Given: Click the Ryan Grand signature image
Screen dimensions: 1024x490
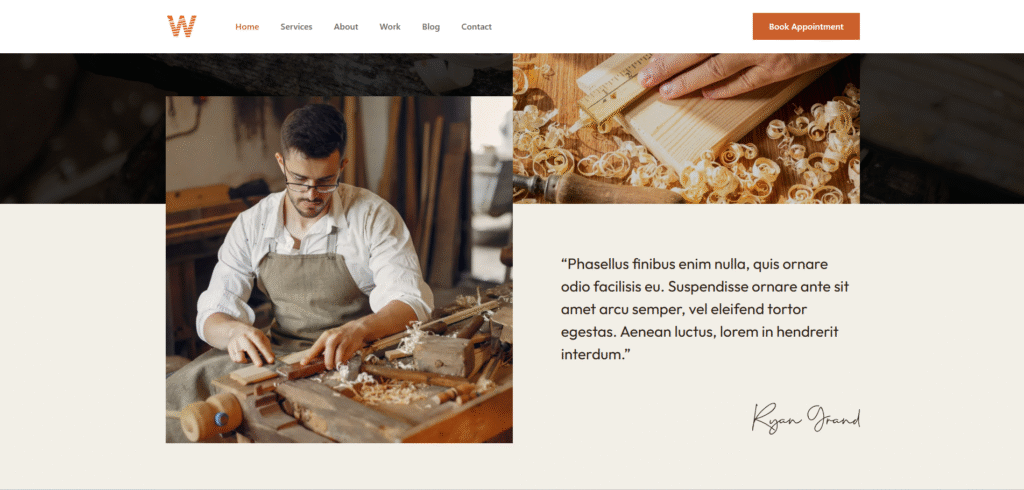Looking at the screenshot, I should pyautogui.click(x=806, y=417).
